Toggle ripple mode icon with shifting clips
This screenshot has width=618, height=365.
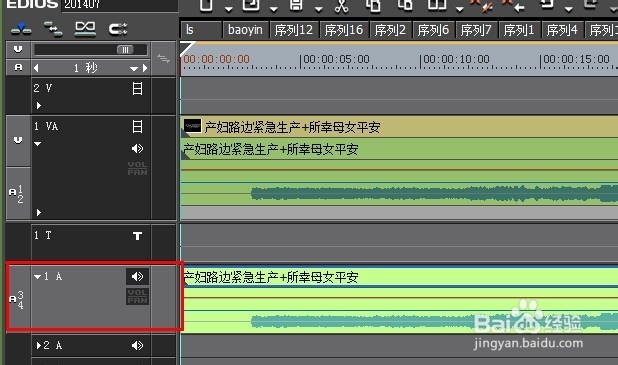(53, 29)
